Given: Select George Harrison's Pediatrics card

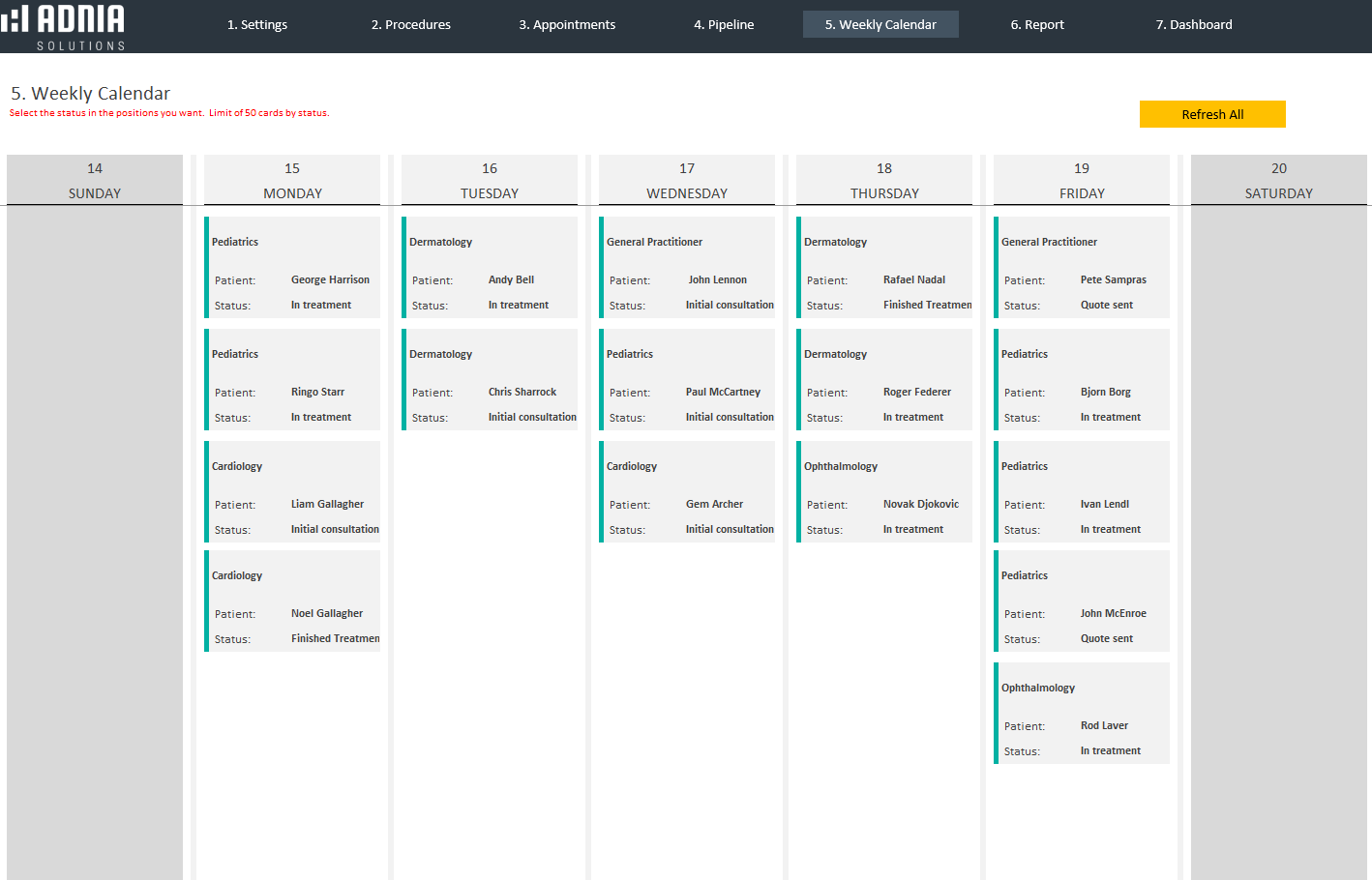Looking at the screenshot, I should click(293, 267).
